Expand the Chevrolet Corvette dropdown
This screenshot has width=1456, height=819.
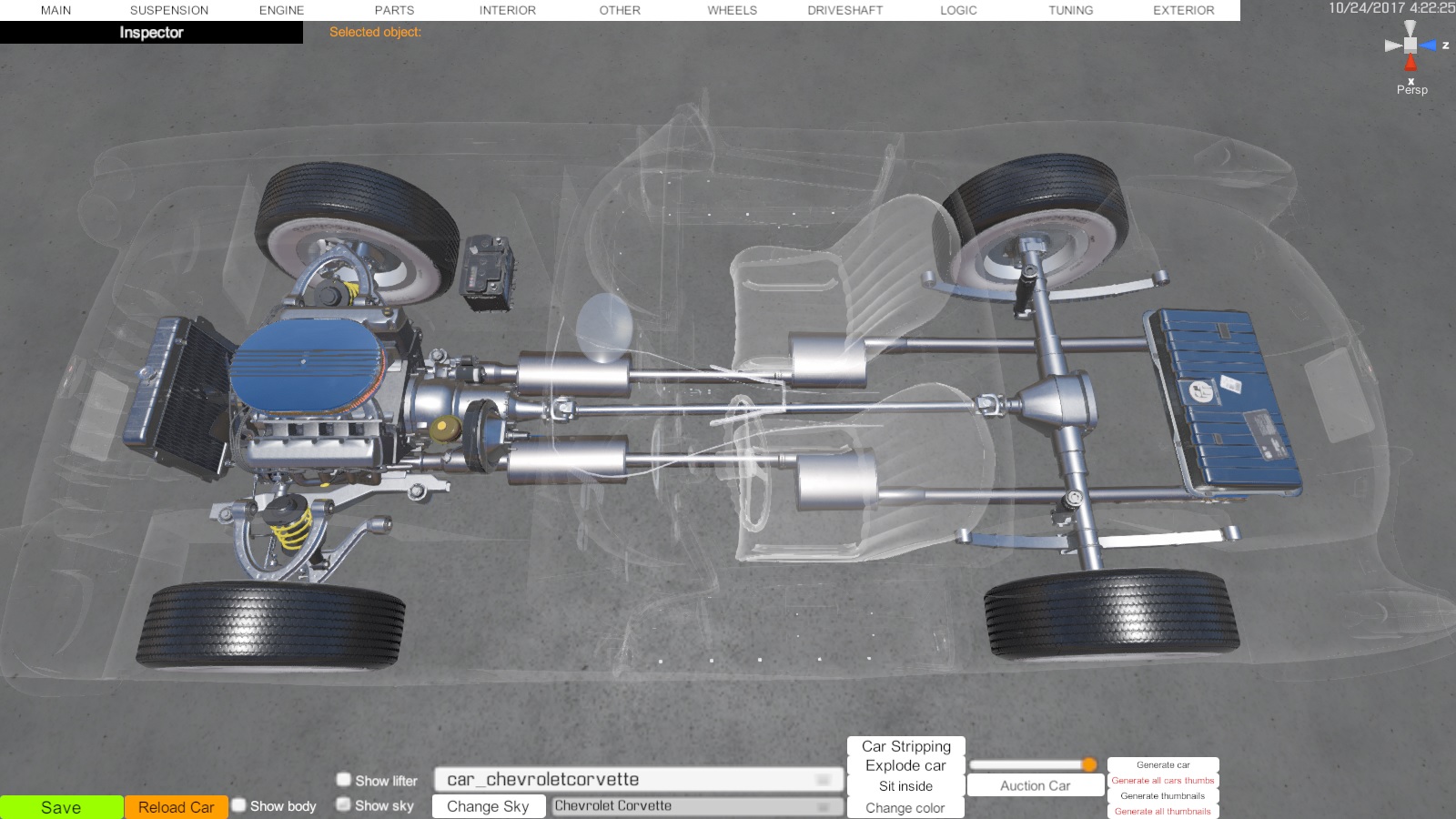pos(697,806)
